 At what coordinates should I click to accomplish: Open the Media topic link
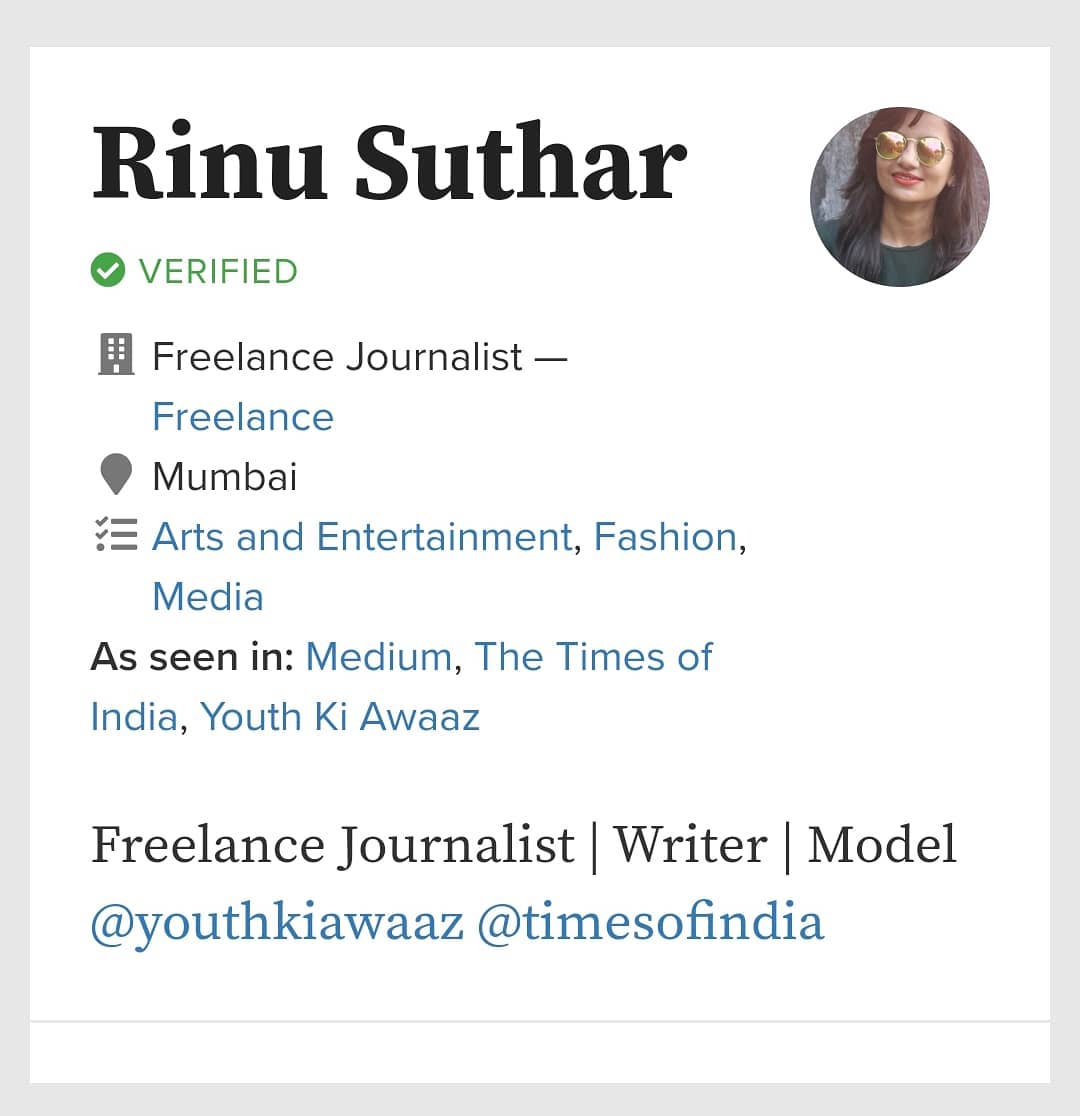(208, 597)
